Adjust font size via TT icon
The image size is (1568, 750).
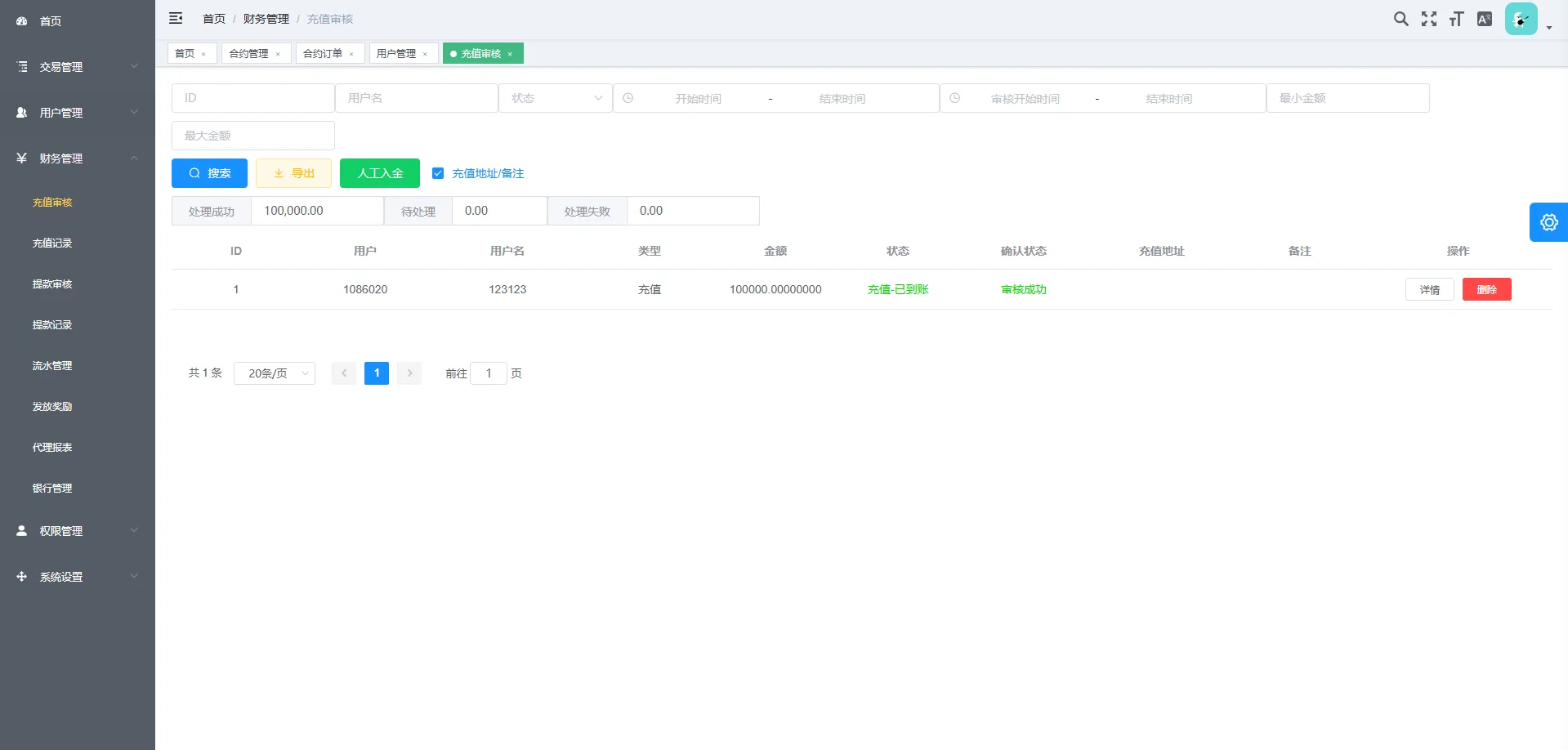click(1456, 18)
